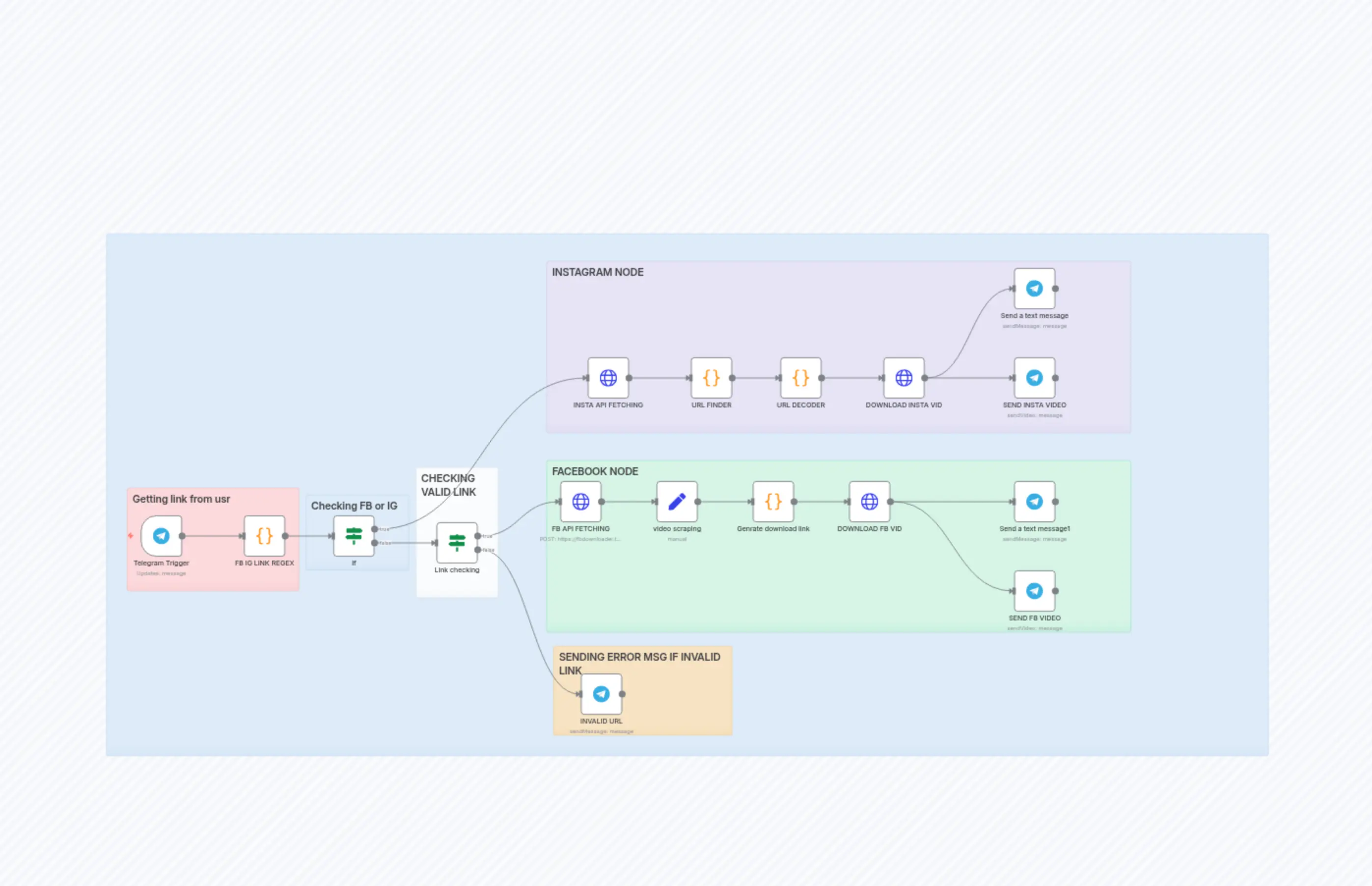Image resolution: width=1372 pixels, height=886 pixels.
Task: Click the INSTAGRAM NODE sticky note title
Action: tap(598, 272)
